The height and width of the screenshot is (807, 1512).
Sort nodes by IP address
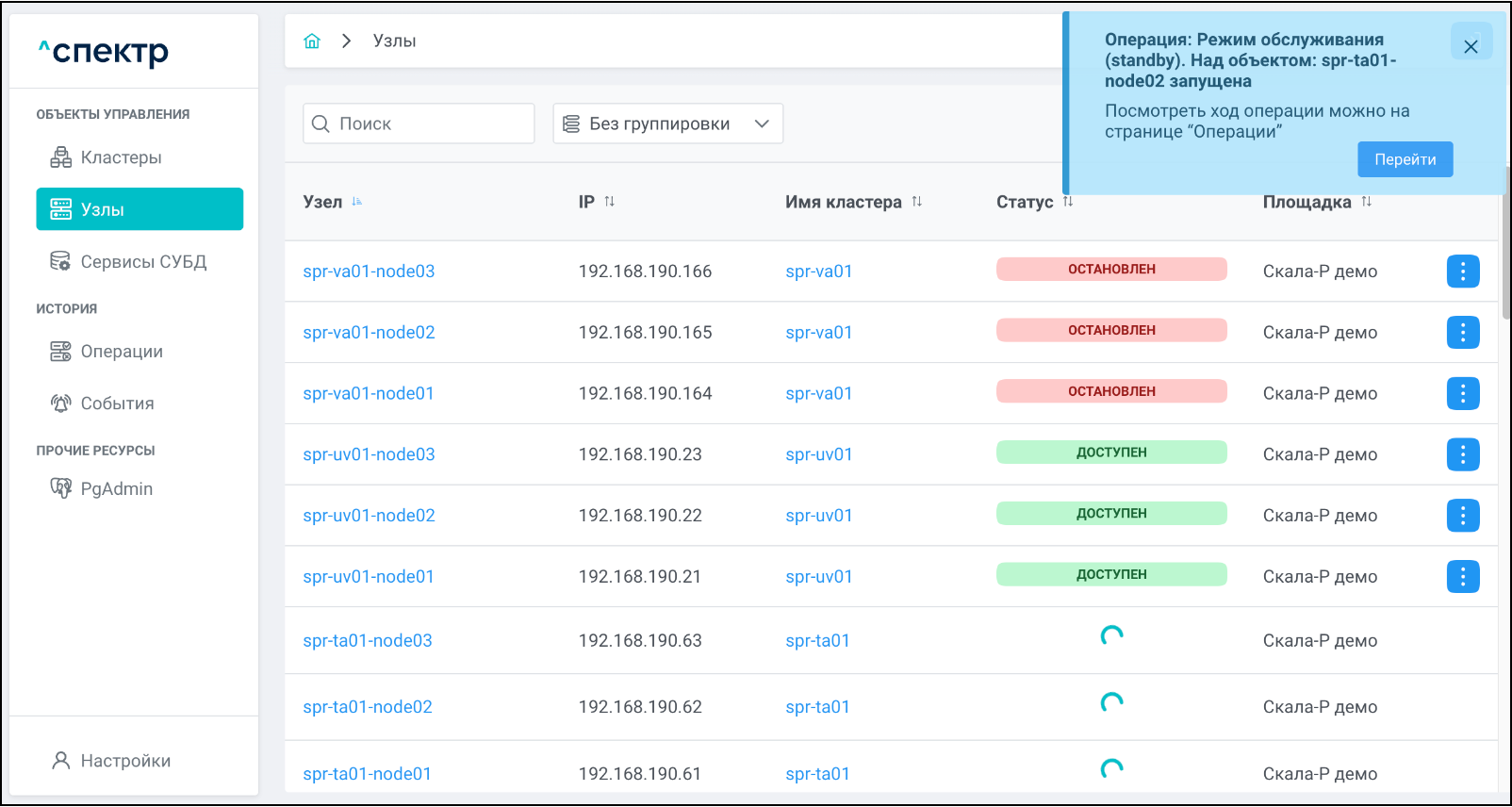tap(609, 202)
